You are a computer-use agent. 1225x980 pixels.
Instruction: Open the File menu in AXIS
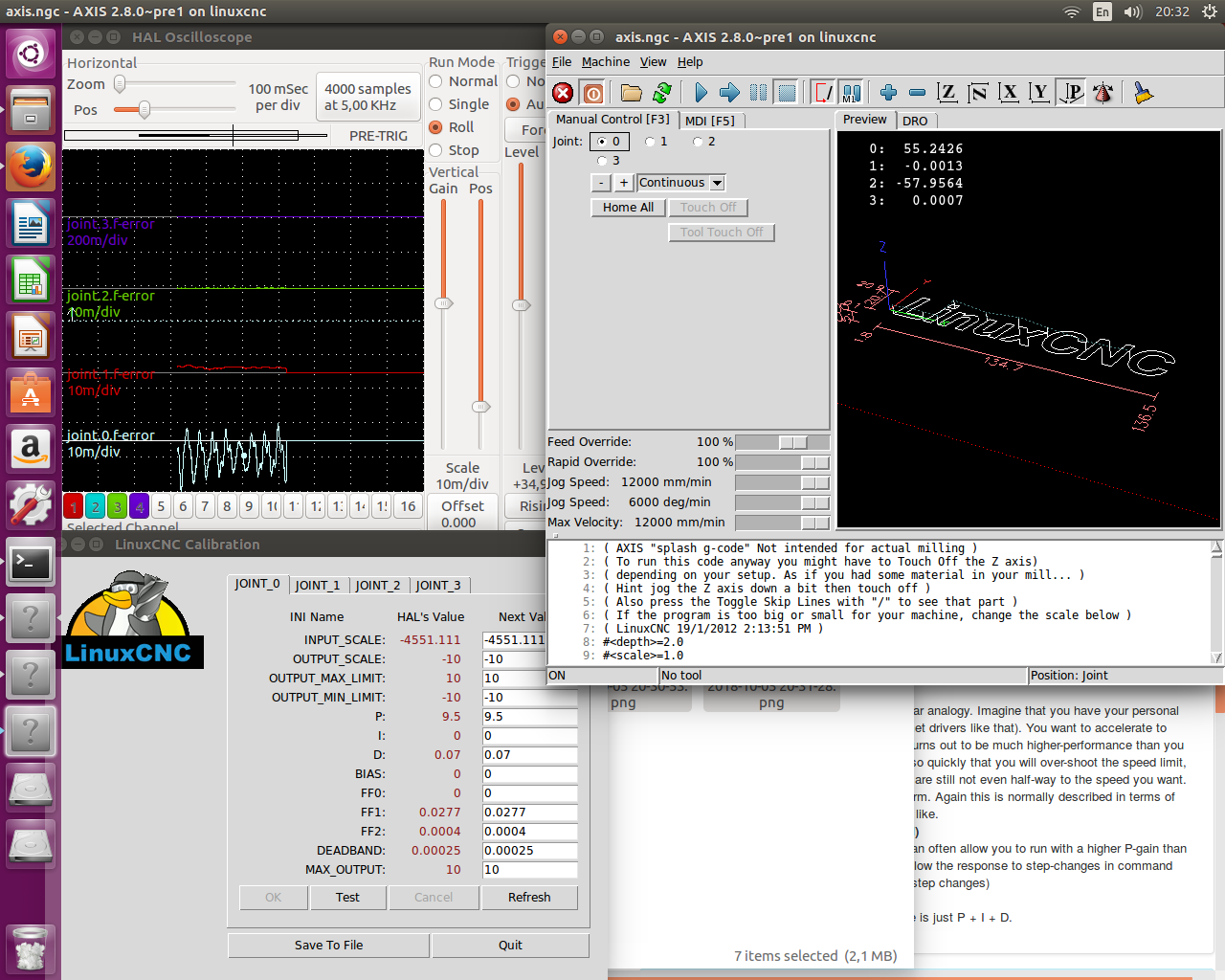tap(562, 62)
